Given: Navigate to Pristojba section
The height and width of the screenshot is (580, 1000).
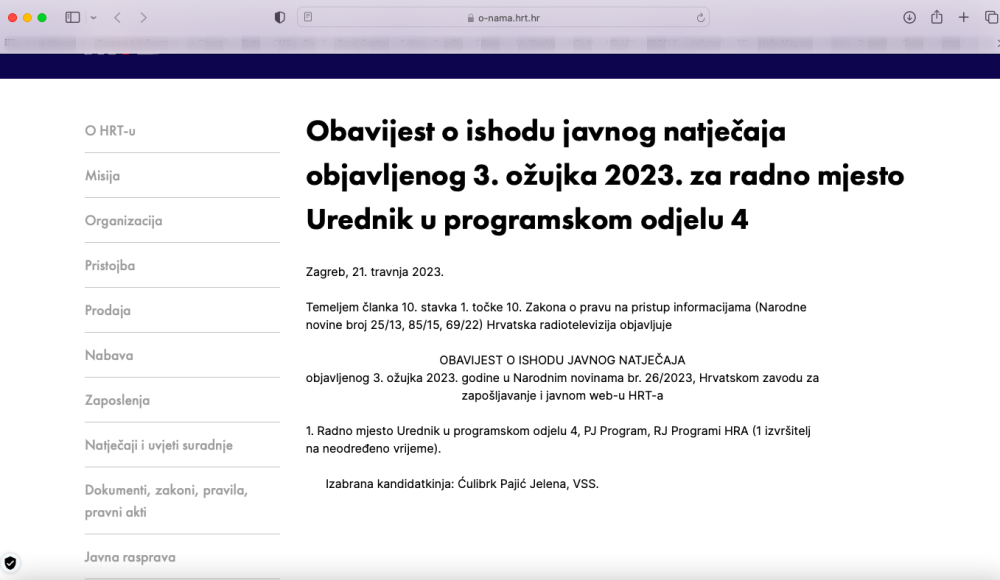Looking at the screenshot, I should (x=110, y=266).
